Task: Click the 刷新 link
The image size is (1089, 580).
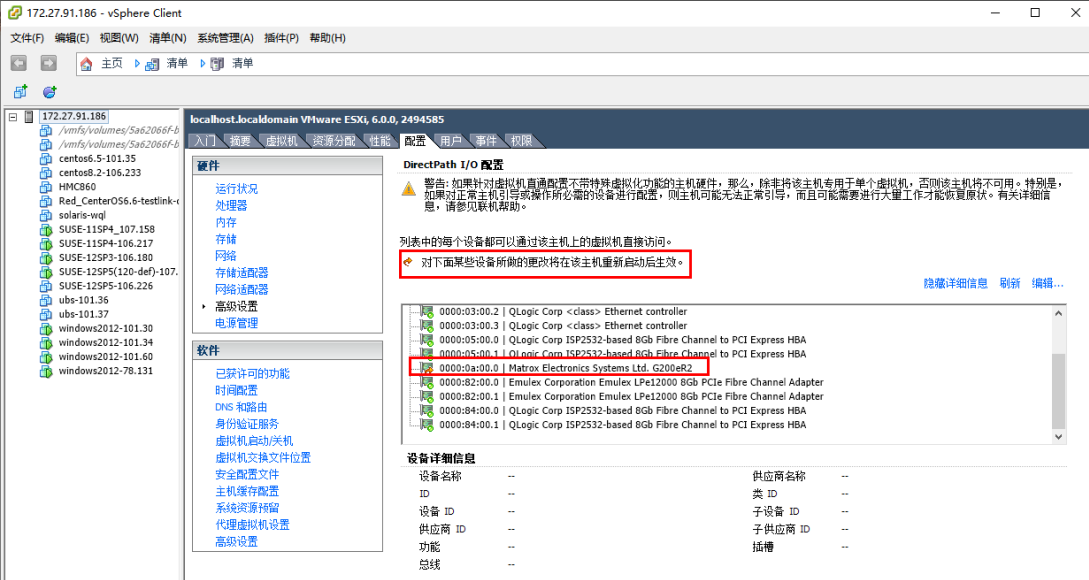Action: 1010,283
